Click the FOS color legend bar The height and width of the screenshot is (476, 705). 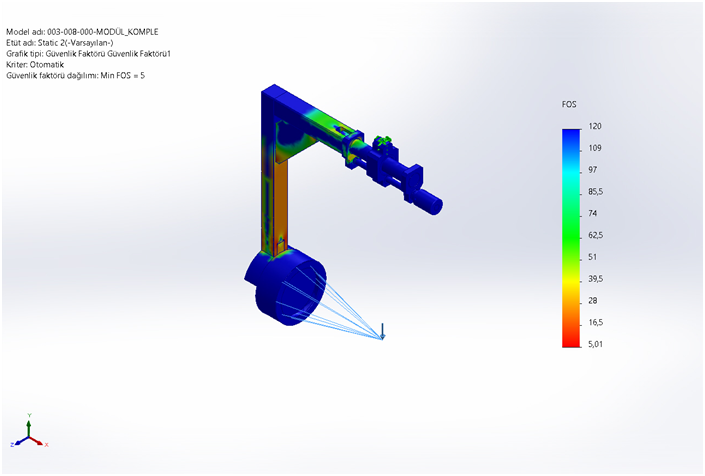[571, 238]
